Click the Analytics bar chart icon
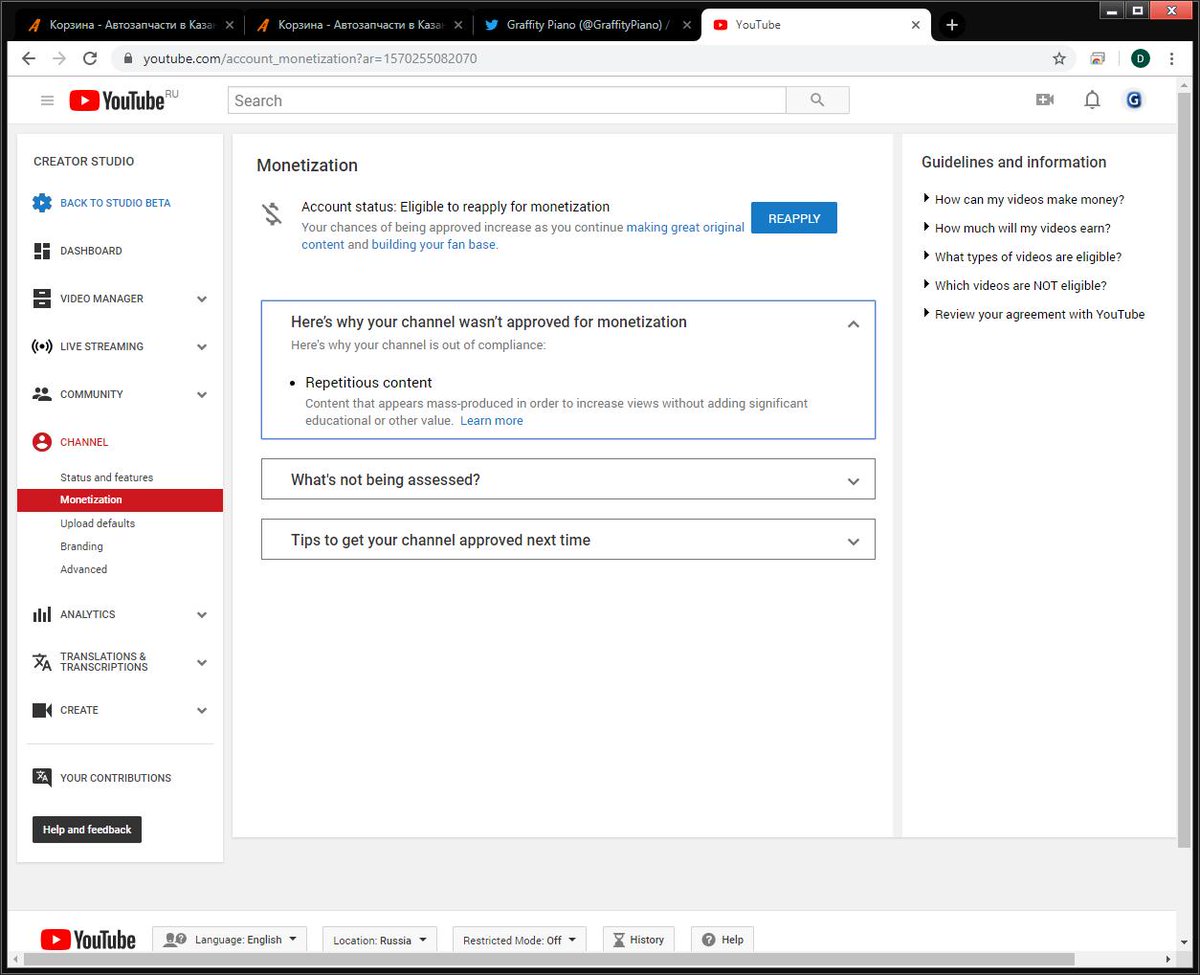 42,614
